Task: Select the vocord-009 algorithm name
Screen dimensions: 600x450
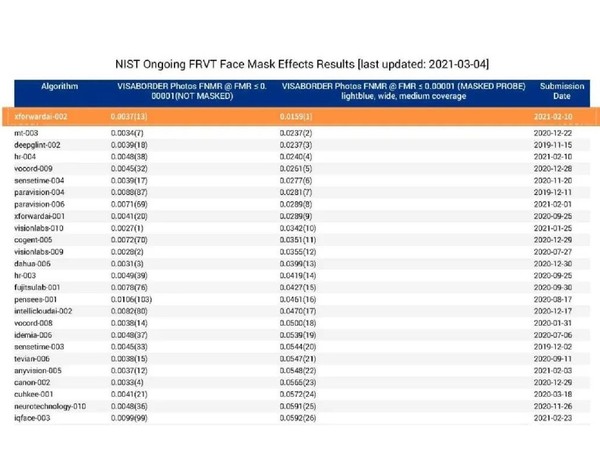Action: point(33,168)
